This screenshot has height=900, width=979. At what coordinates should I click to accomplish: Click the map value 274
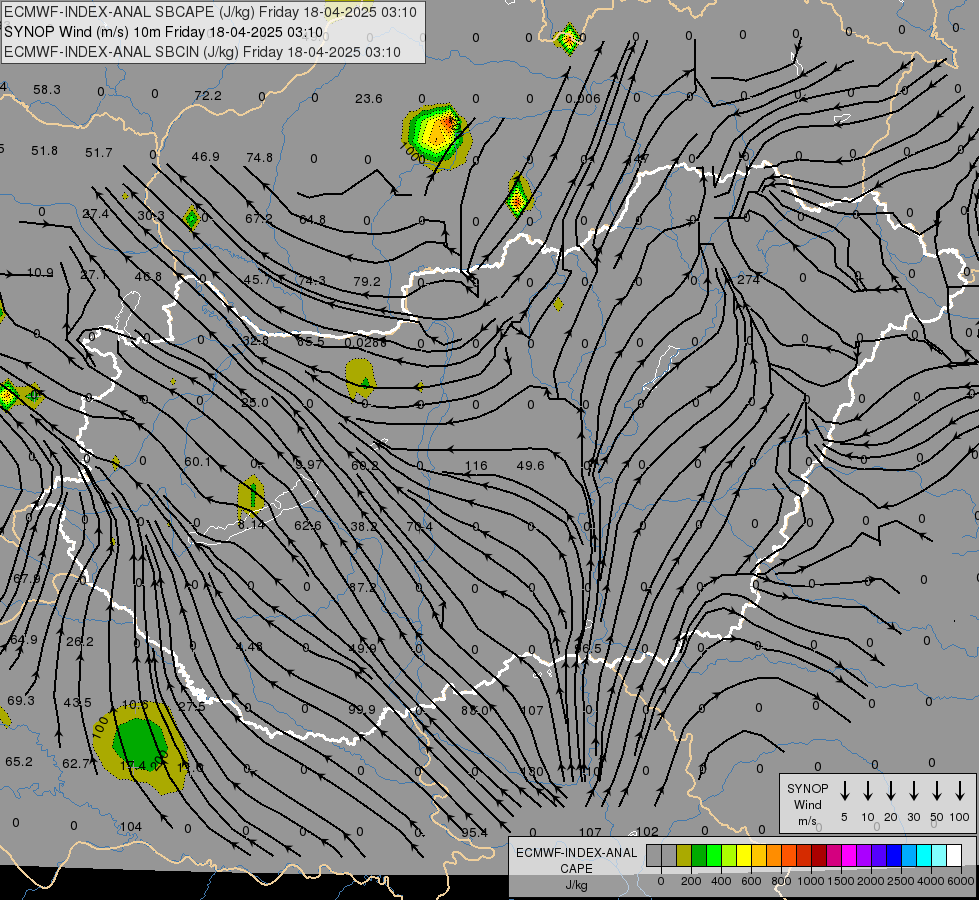click(x=749, y=279)
